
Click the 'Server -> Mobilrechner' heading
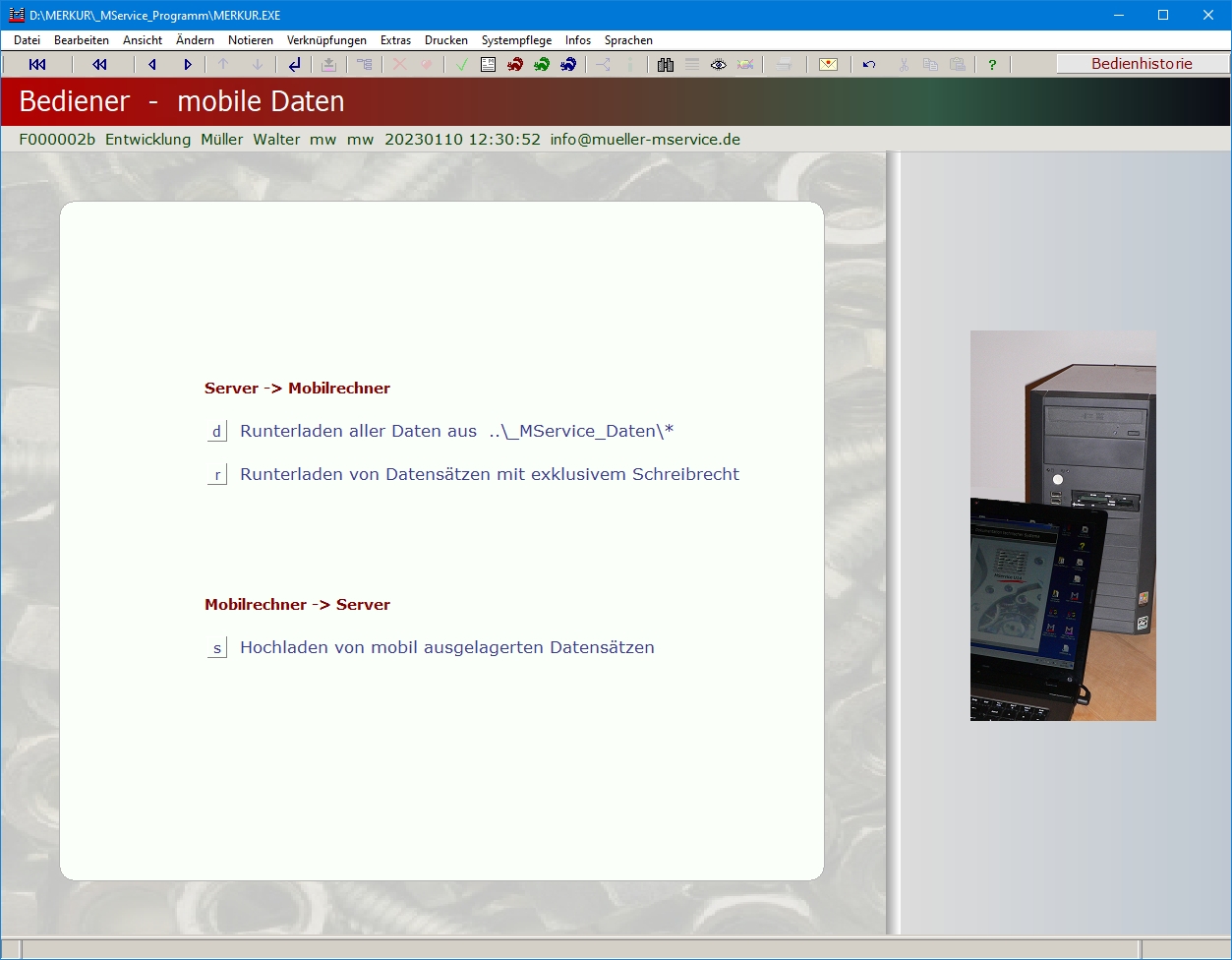[297, 389]
